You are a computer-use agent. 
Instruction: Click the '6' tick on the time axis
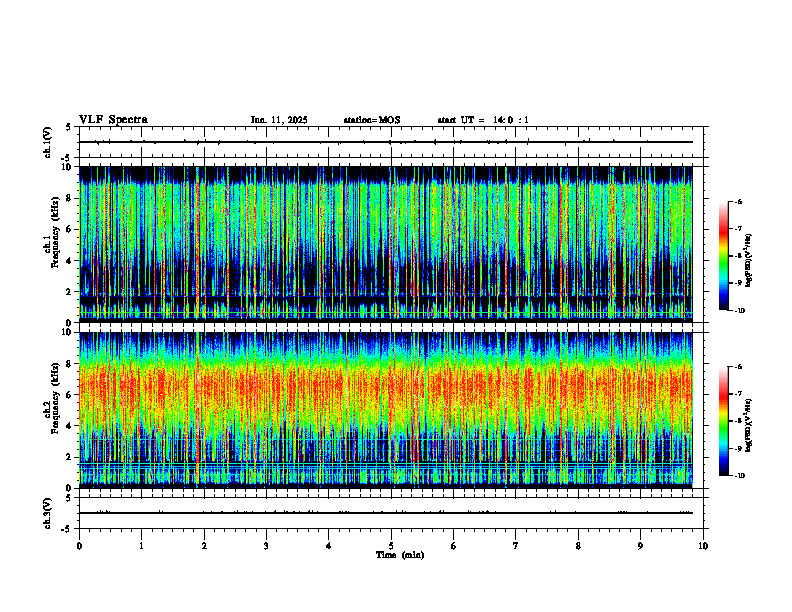click(x=454, y=546)
